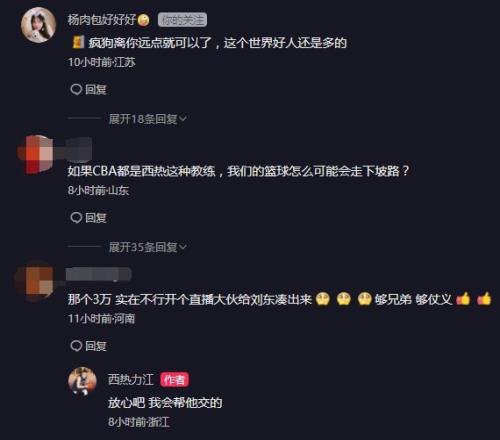Open 西热力江 author avatar
Screen dimensions: 500x440
82,381
